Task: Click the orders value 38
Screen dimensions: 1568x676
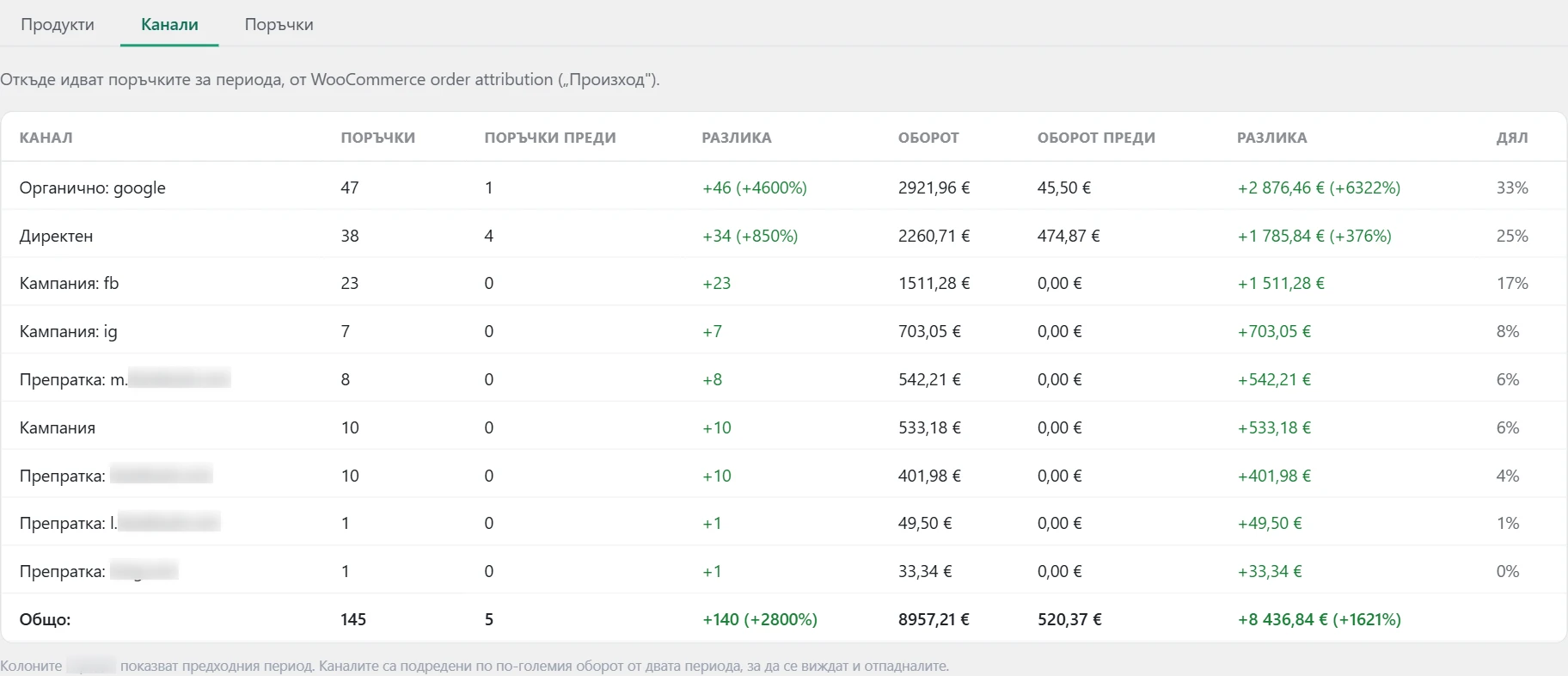Action: pyautogui.click(x=350, y=236)
